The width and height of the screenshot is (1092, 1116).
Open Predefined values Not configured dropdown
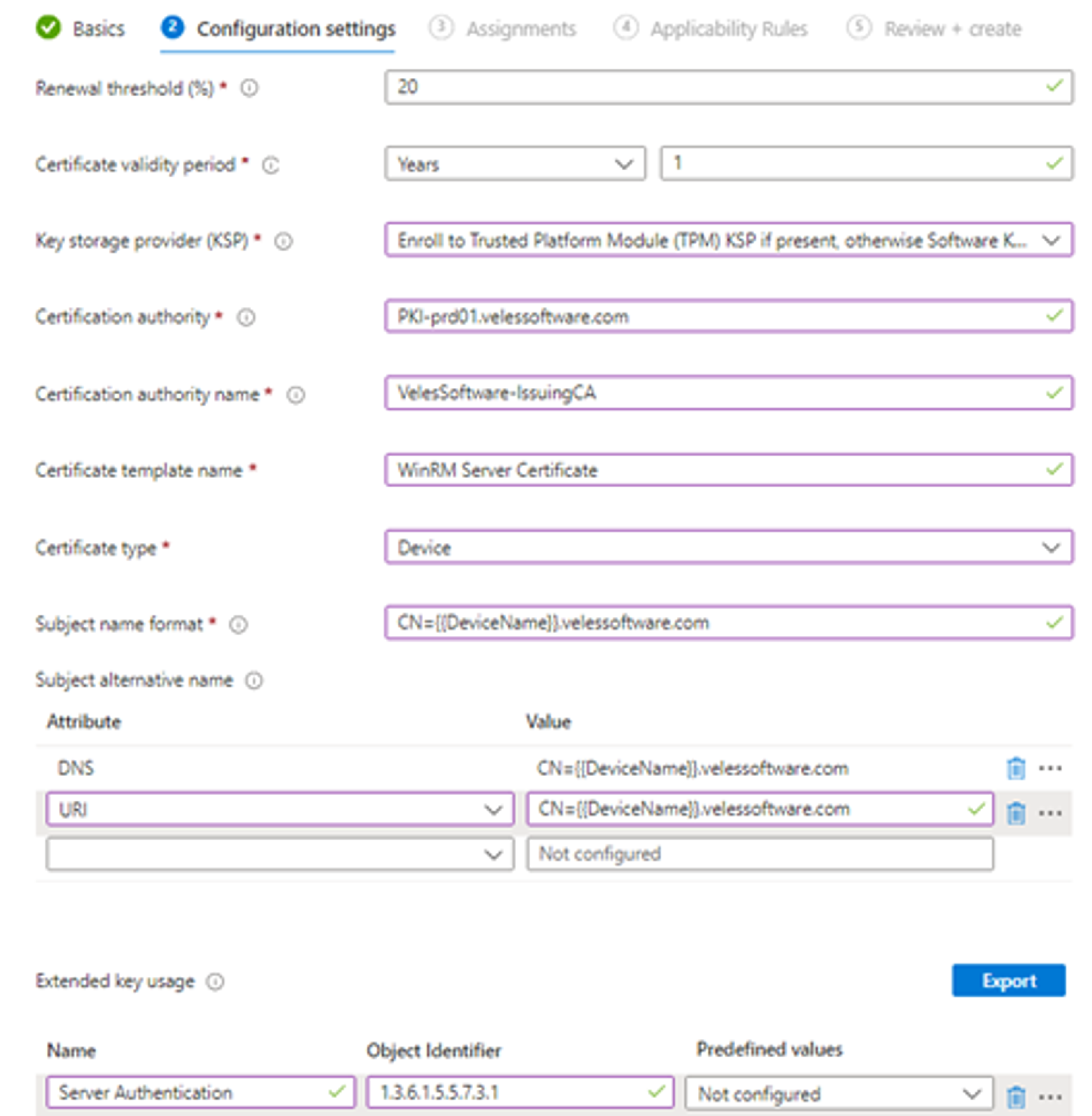click(x=839, y=1093)
